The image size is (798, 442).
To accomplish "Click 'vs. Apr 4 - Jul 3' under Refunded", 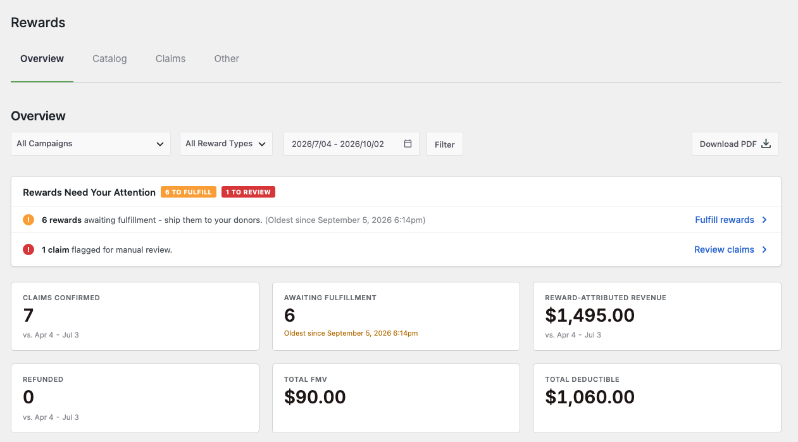I will tap(51, 417).
